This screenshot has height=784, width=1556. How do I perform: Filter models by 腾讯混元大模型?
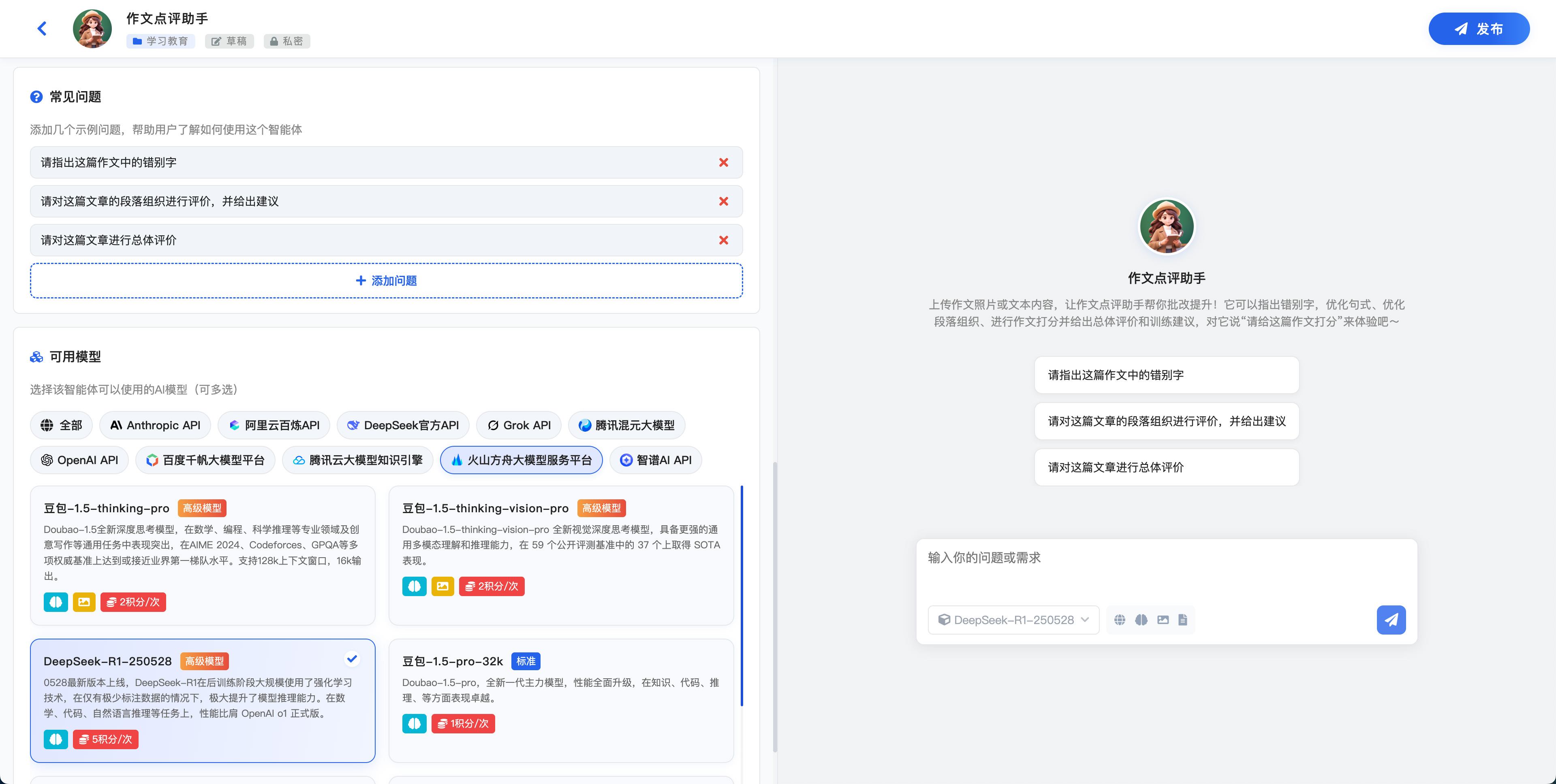point(626,425)
